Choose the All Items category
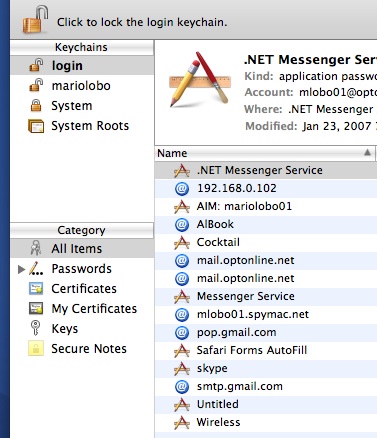The height and width of the screenshot is (438, 377). (82, 249)
